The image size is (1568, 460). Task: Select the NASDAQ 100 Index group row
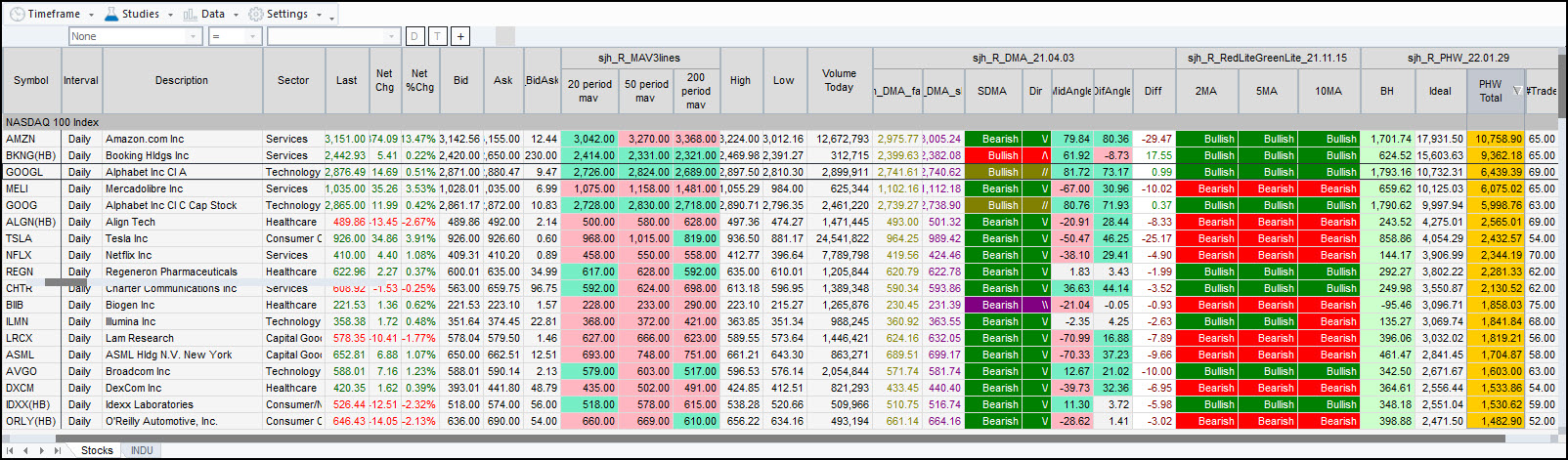pyautogui.click(x=779, y=122)
